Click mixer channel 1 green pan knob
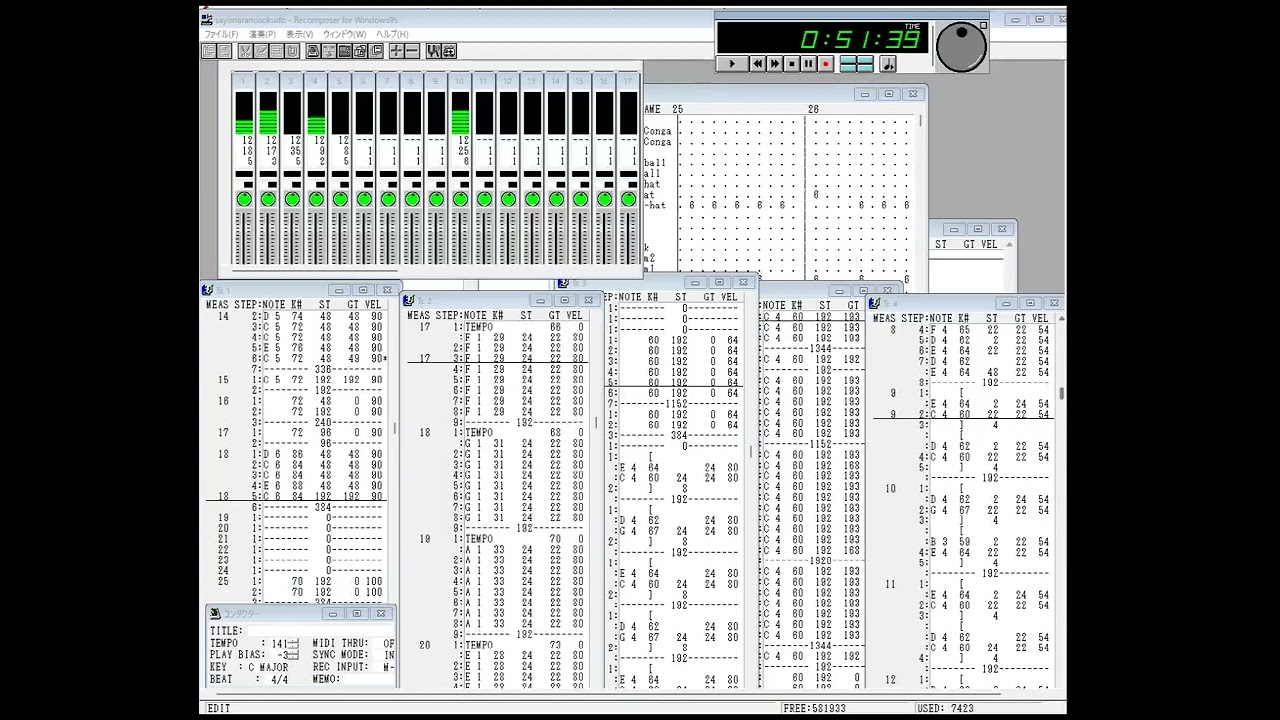 pyautogui.click(x=244, y=199)
